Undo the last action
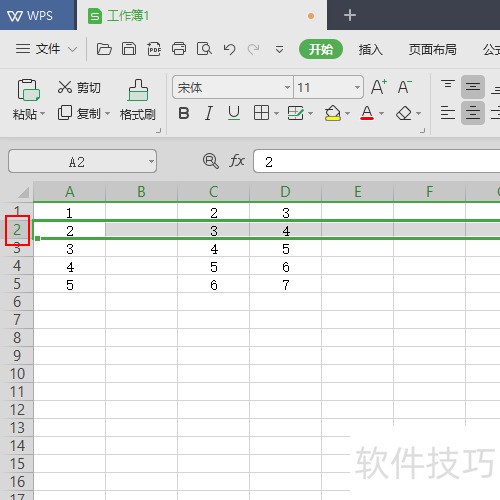Viewport: 500px width, 500px height. [x=230, y=50]
